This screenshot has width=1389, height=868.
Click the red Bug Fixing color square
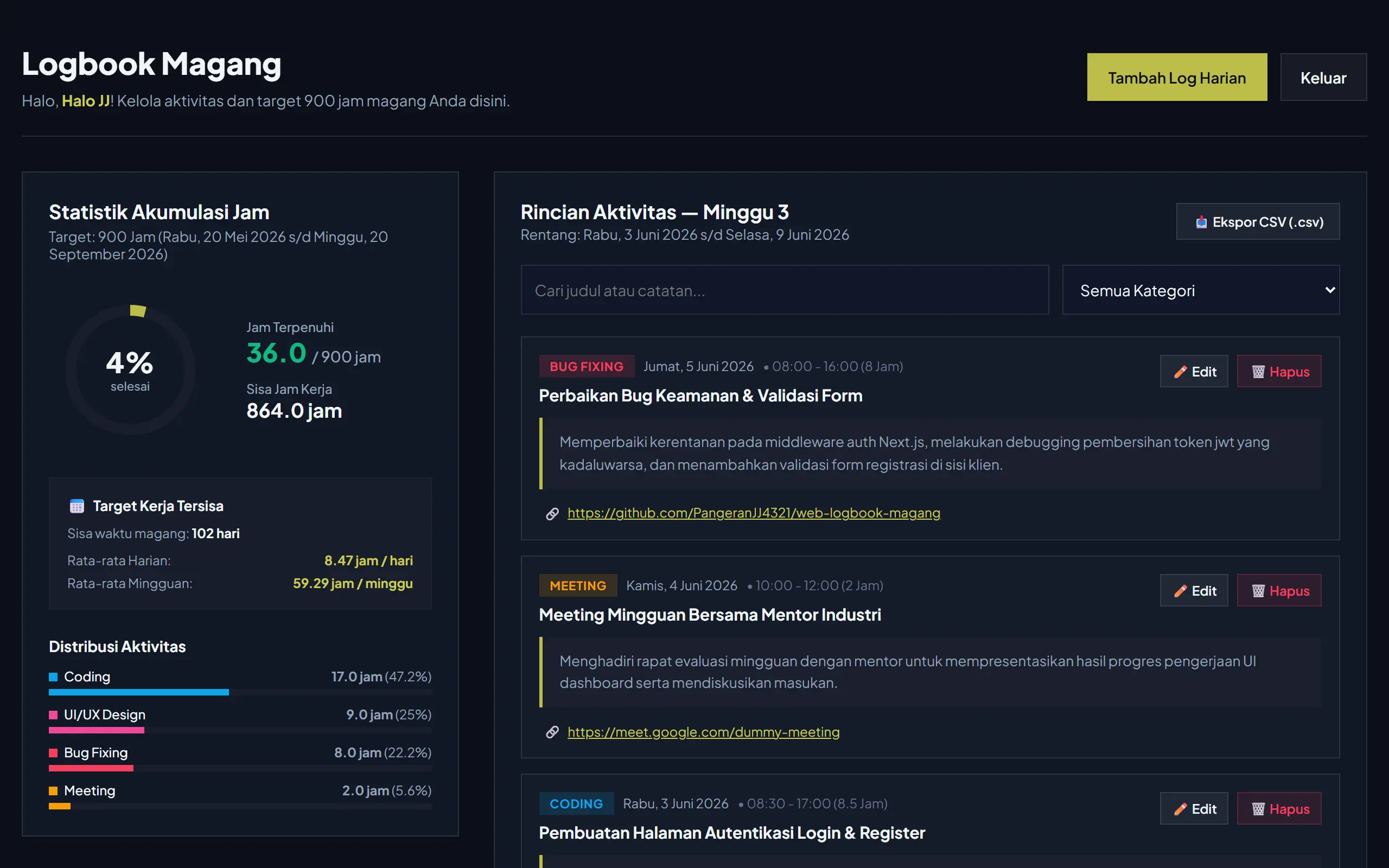coord(53,752)
